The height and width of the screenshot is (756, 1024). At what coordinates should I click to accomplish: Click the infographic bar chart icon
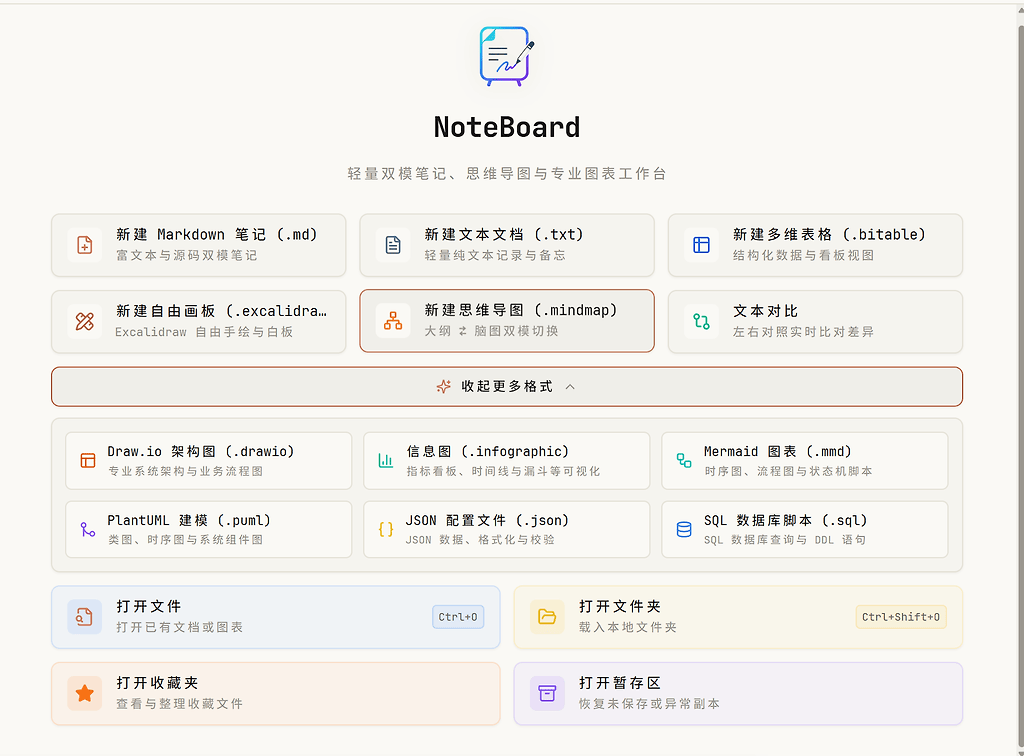[x=386, y=460]
